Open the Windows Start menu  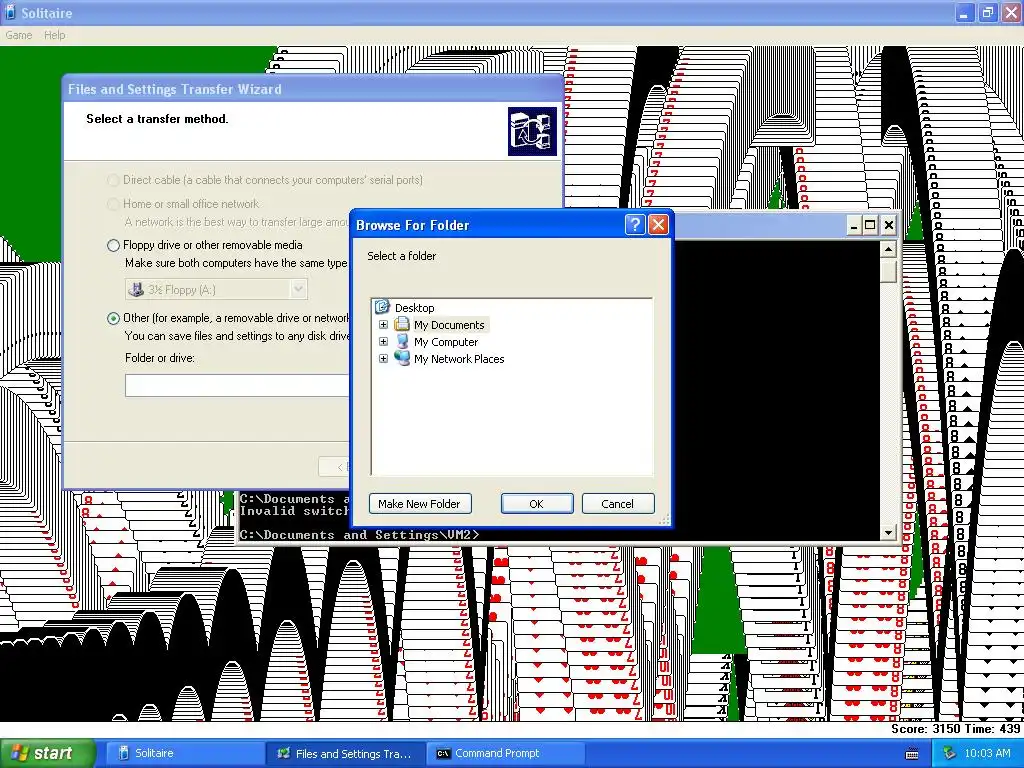(48, 753)
